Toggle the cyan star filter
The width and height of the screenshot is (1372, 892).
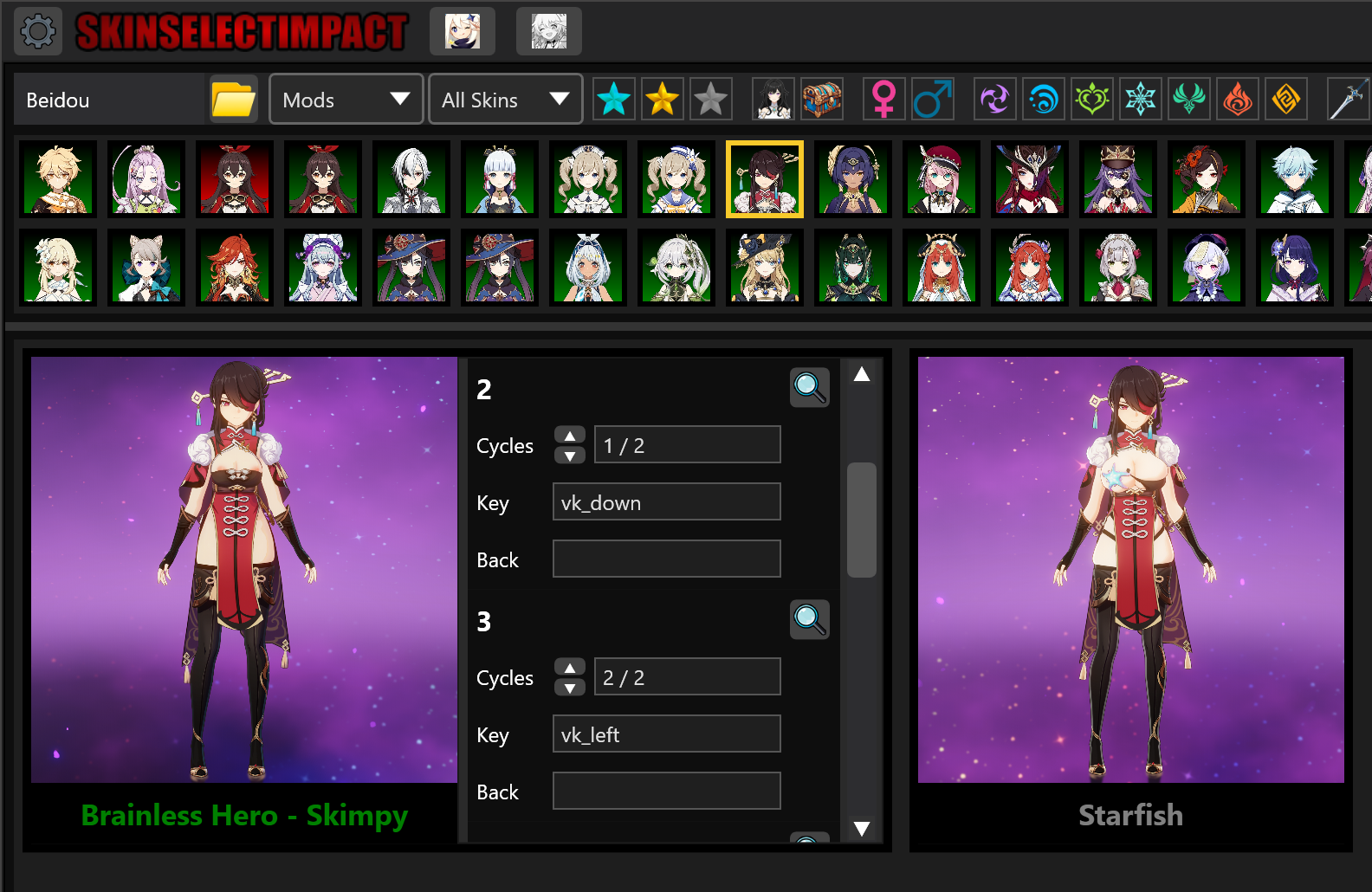point(614,99)
